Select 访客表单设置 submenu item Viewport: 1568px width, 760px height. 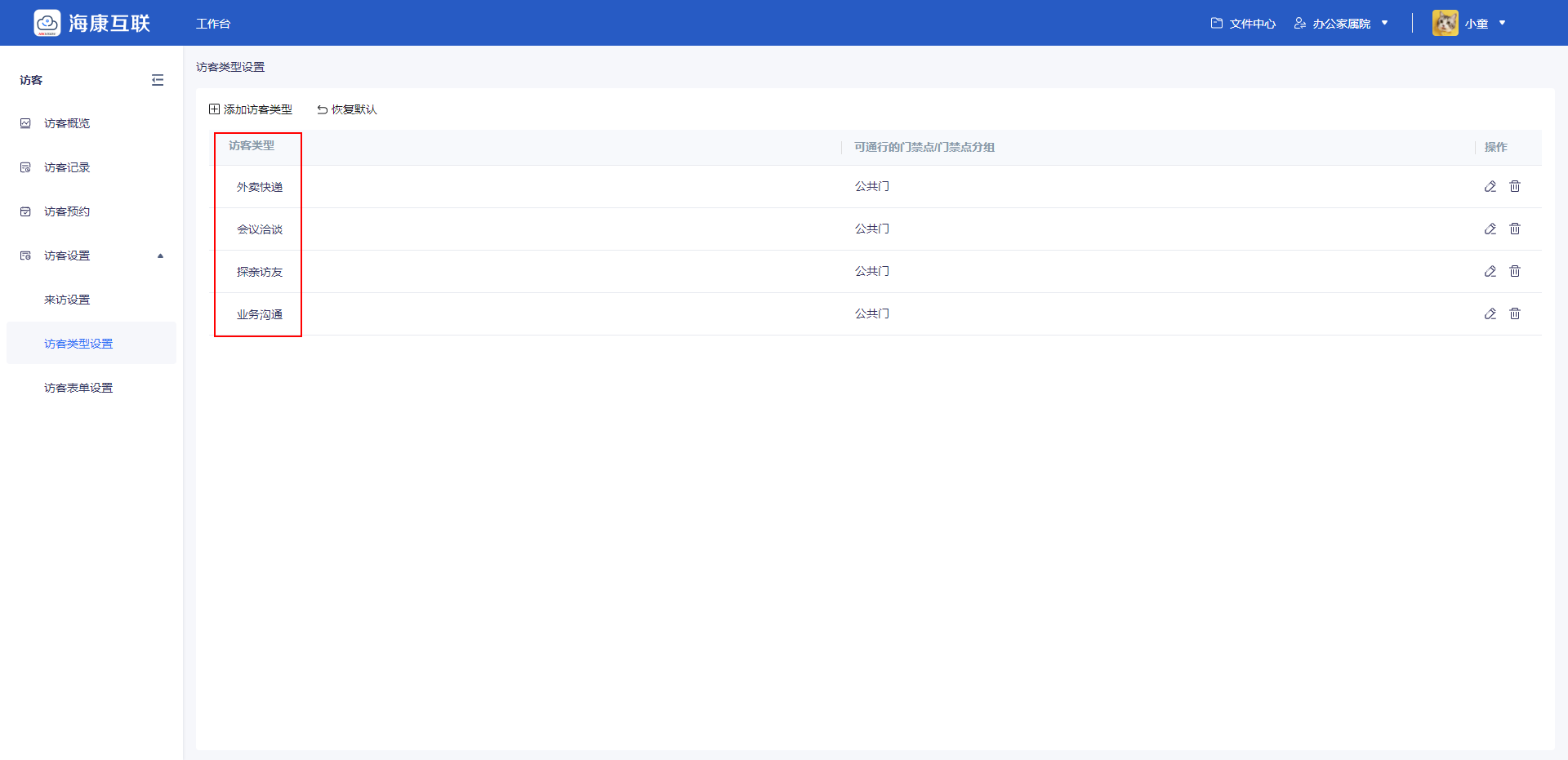(x=78, y=388)
